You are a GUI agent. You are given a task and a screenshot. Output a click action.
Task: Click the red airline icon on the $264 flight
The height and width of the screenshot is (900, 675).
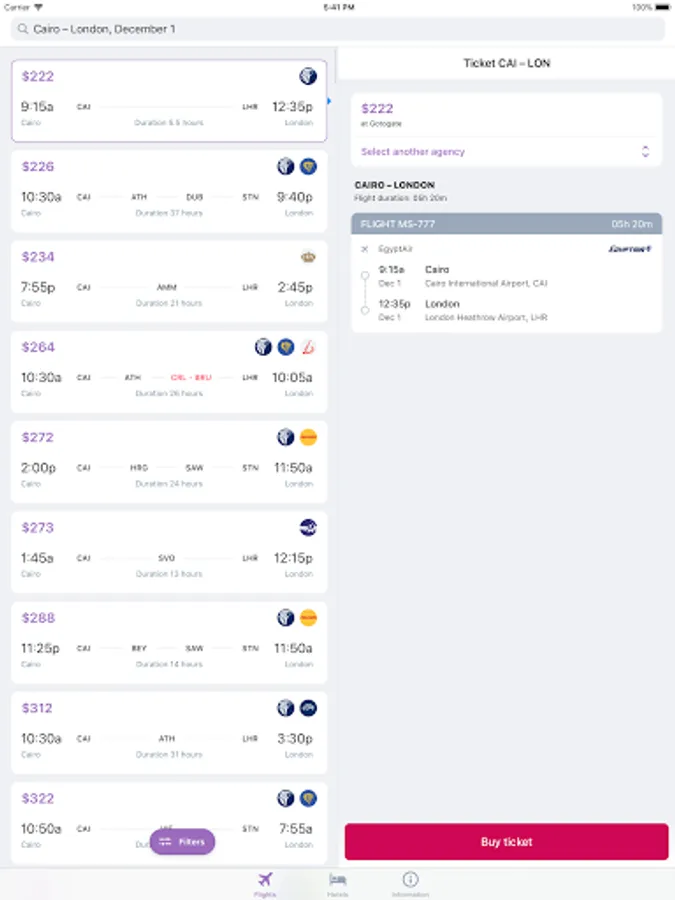pyautogui.click(x=308, y=347)
